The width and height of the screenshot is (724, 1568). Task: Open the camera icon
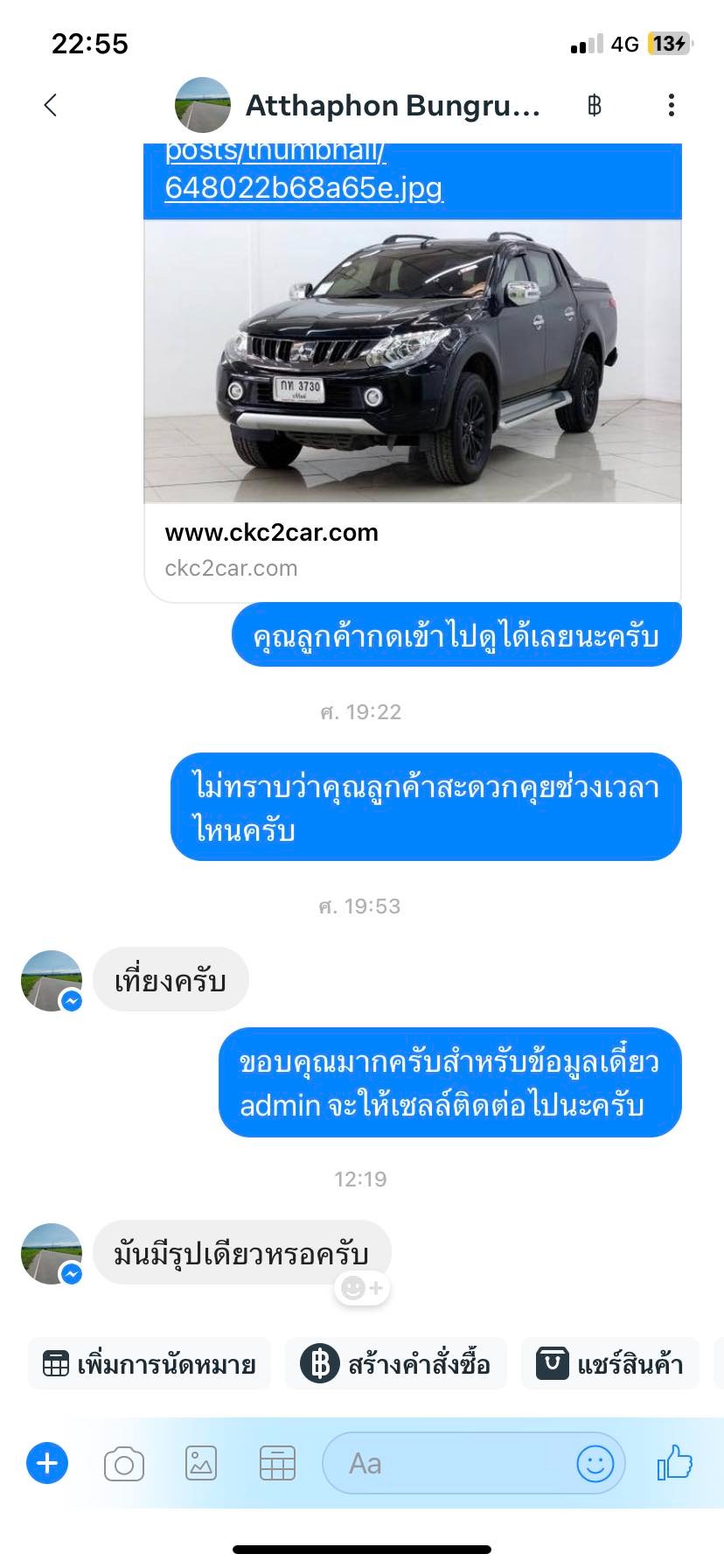[124, 1463]
